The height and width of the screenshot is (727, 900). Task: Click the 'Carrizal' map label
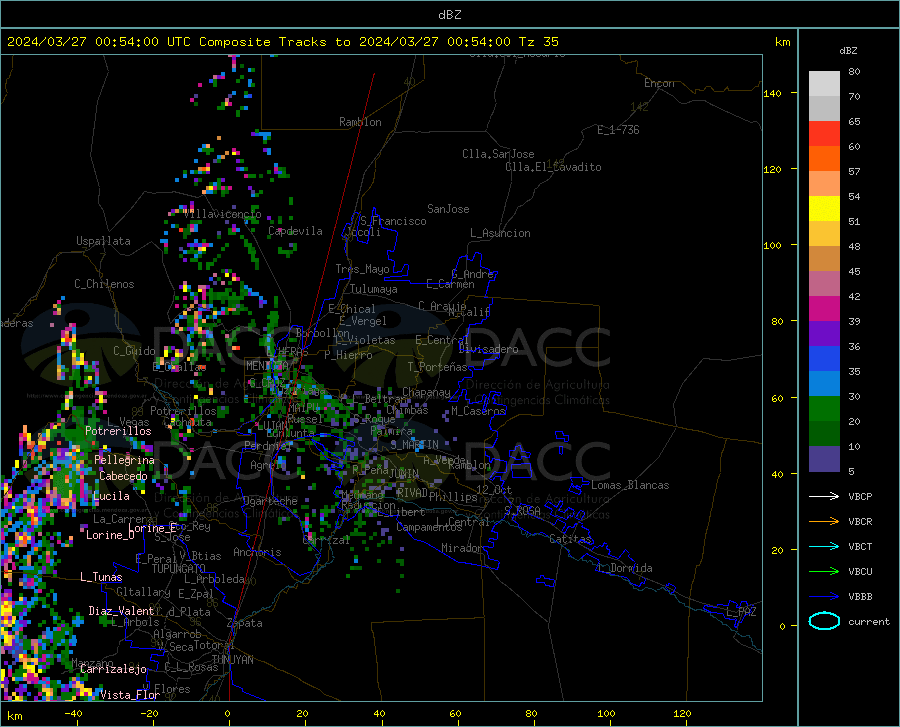point(325,540)
